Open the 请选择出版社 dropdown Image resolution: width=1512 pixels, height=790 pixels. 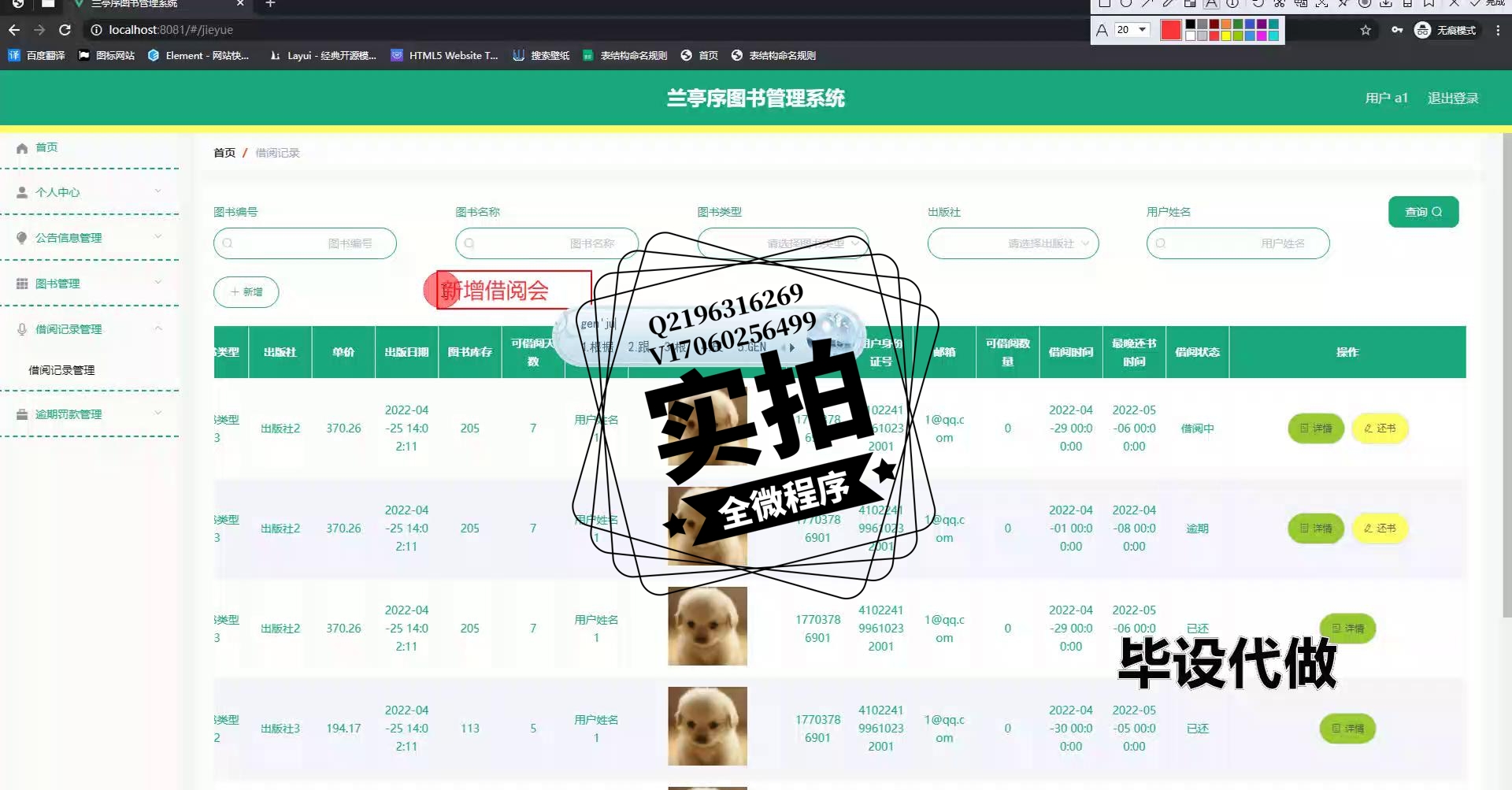pos(1013,243)
